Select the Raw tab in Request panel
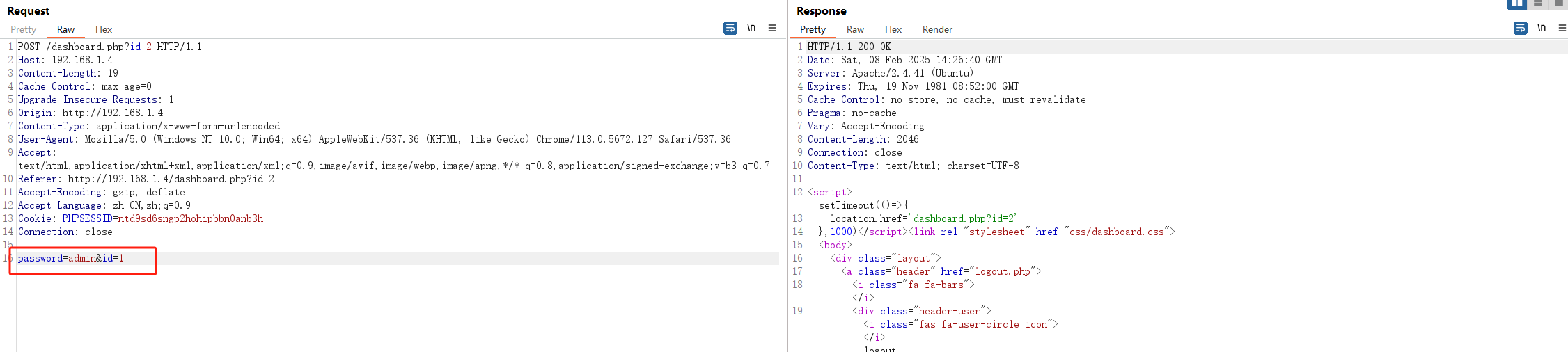This screenshot has height=352, width=1568. [65, 29]
